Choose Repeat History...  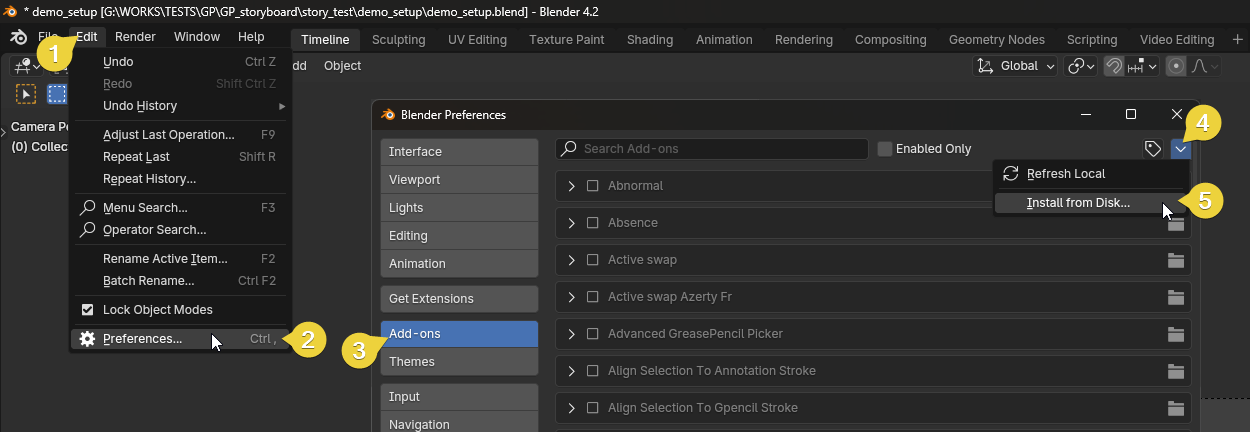[181, 179]
